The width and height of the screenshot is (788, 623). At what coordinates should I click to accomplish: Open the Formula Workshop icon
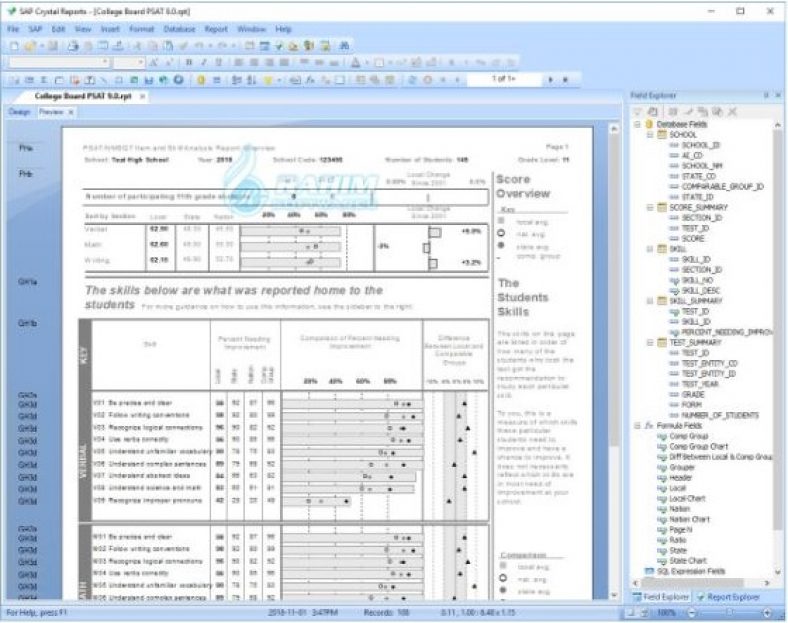(x=311, y=80)
